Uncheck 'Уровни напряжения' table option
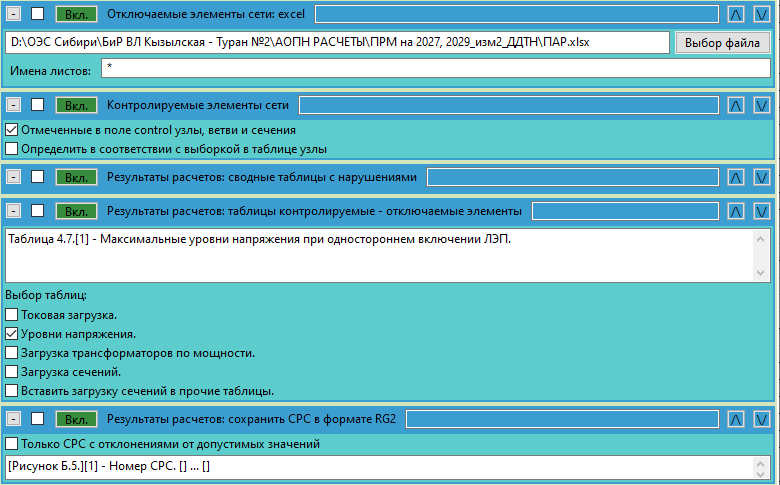780x485 pixels. 12,334
